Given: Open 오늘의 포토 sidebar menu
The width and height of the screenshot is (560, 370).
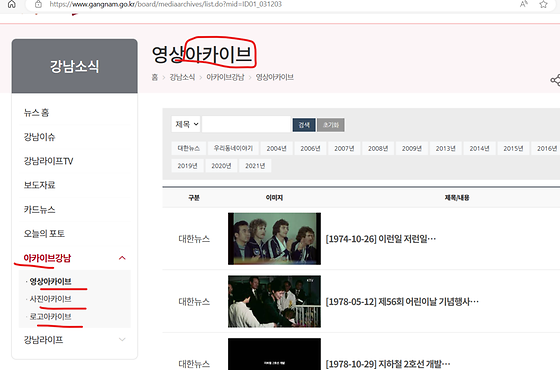Looking at the screenshot, I should [44, 234].
